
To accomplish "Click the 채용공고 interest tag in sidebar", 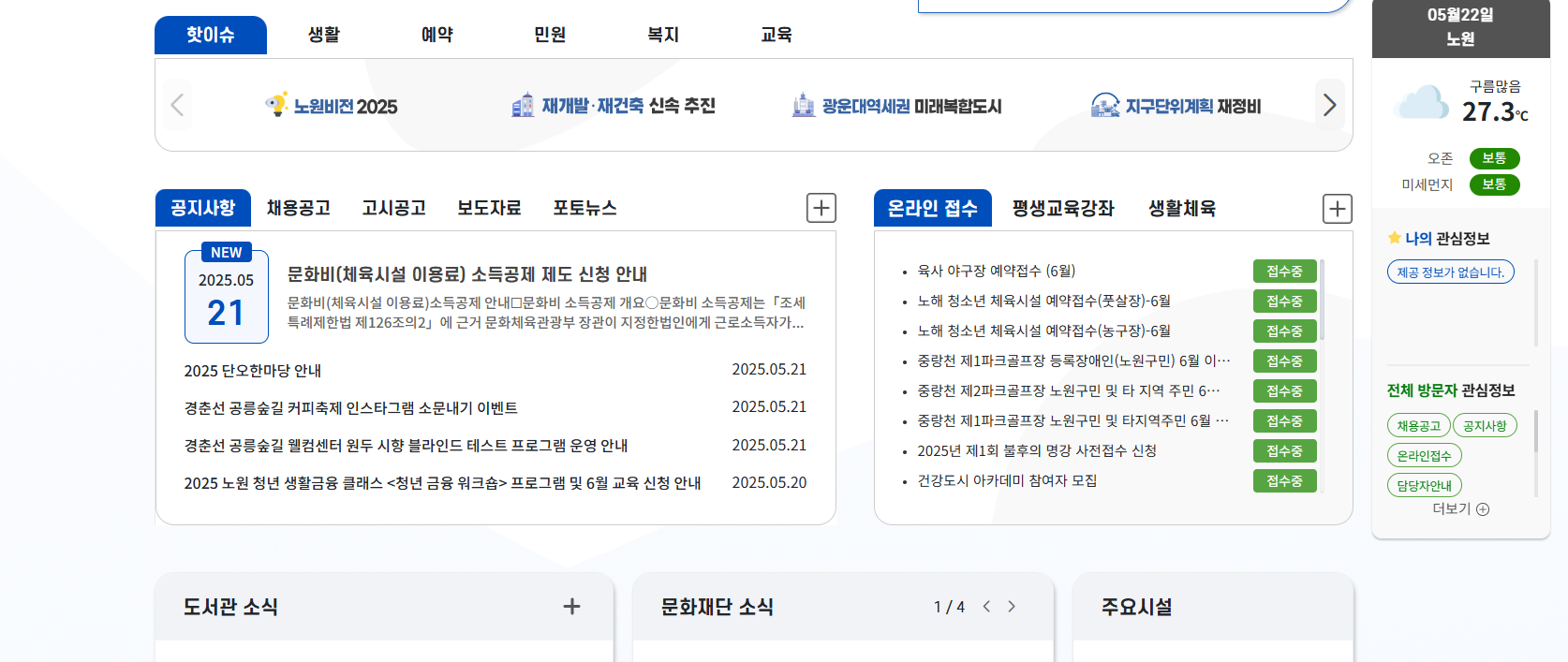I will pyautogui.click(x=1418, y=426).
